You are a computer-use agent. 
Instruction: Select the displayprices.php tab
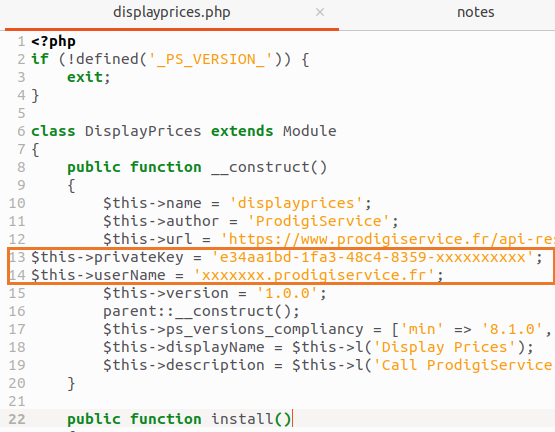coord(172,12)
